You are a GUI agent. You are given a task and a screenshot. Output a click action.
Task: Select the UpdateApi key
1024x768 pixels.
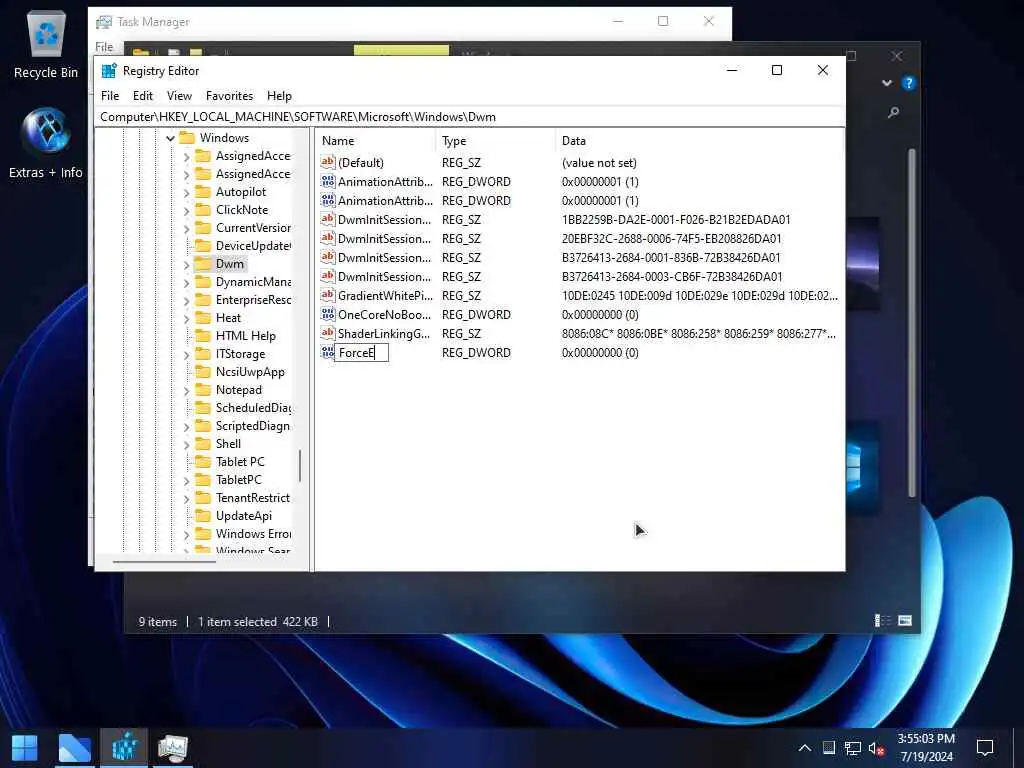(244, 516)
